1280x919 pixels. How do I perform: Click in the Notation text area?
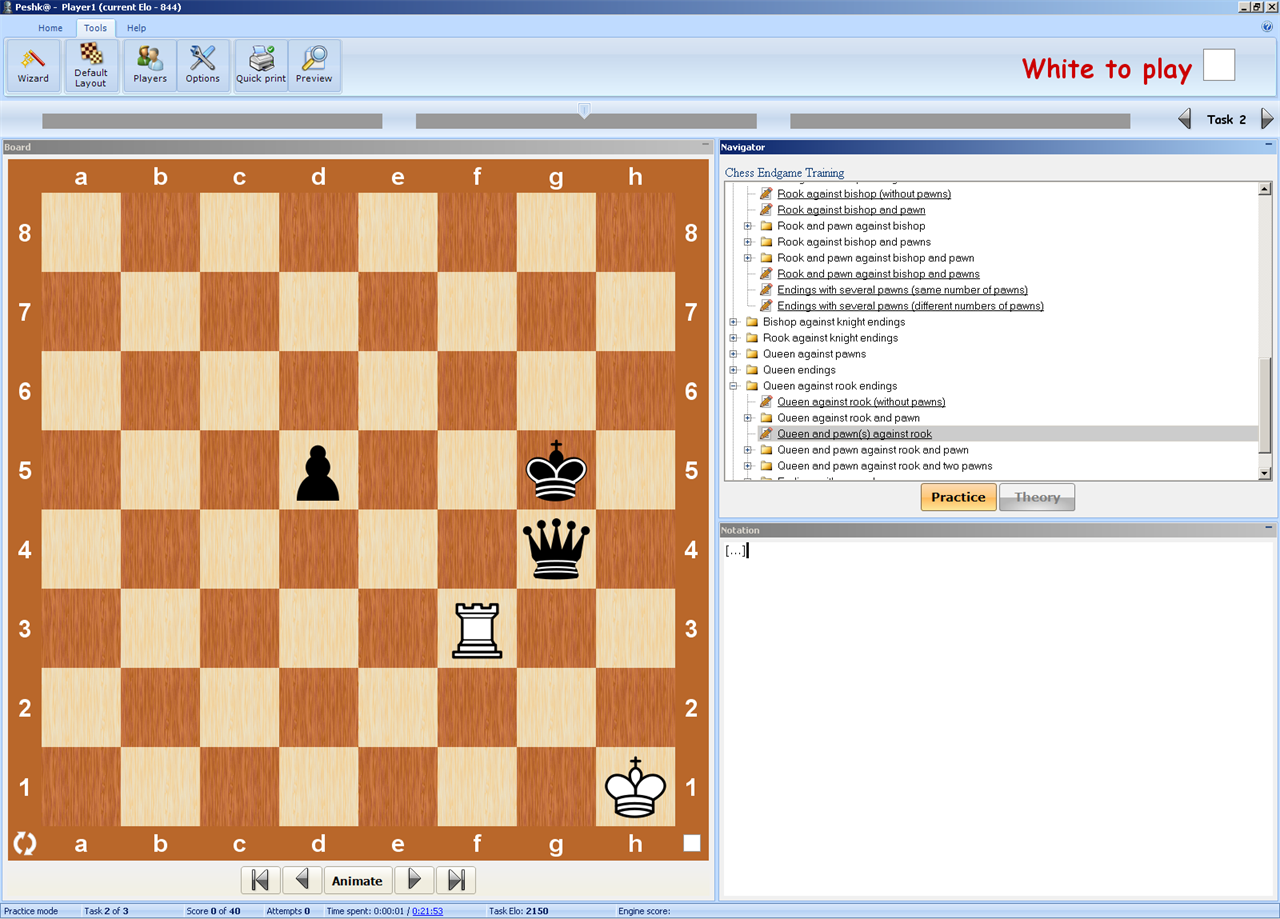tap(997, 718)
